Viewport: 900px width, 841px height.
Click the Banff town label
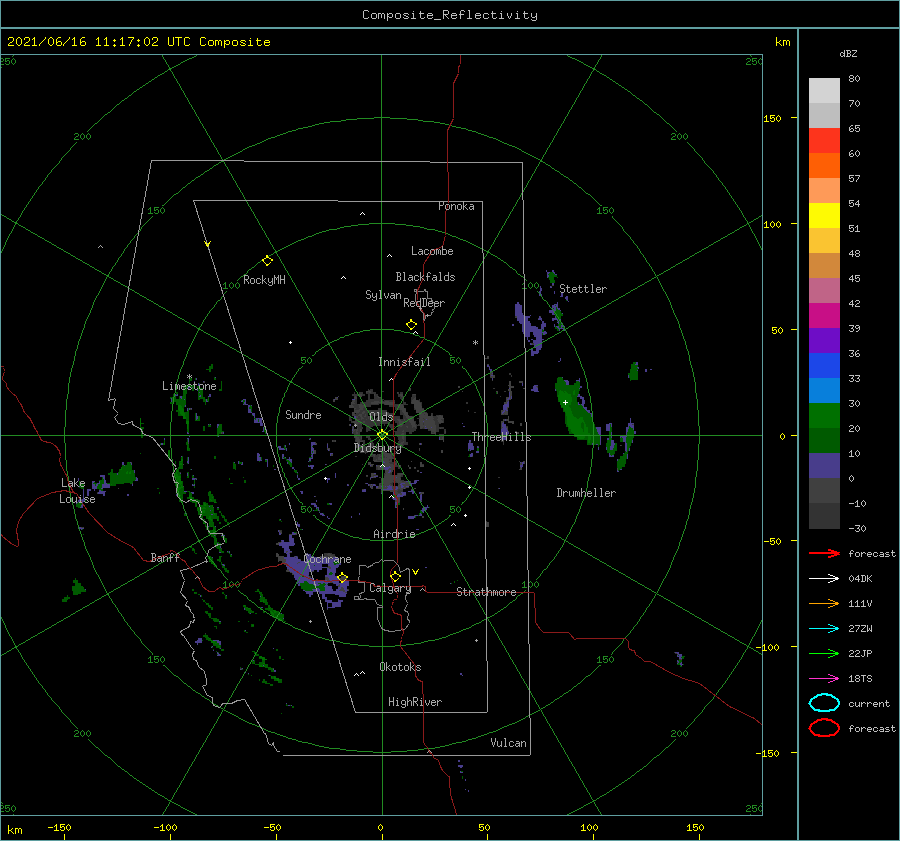[165, 557]
